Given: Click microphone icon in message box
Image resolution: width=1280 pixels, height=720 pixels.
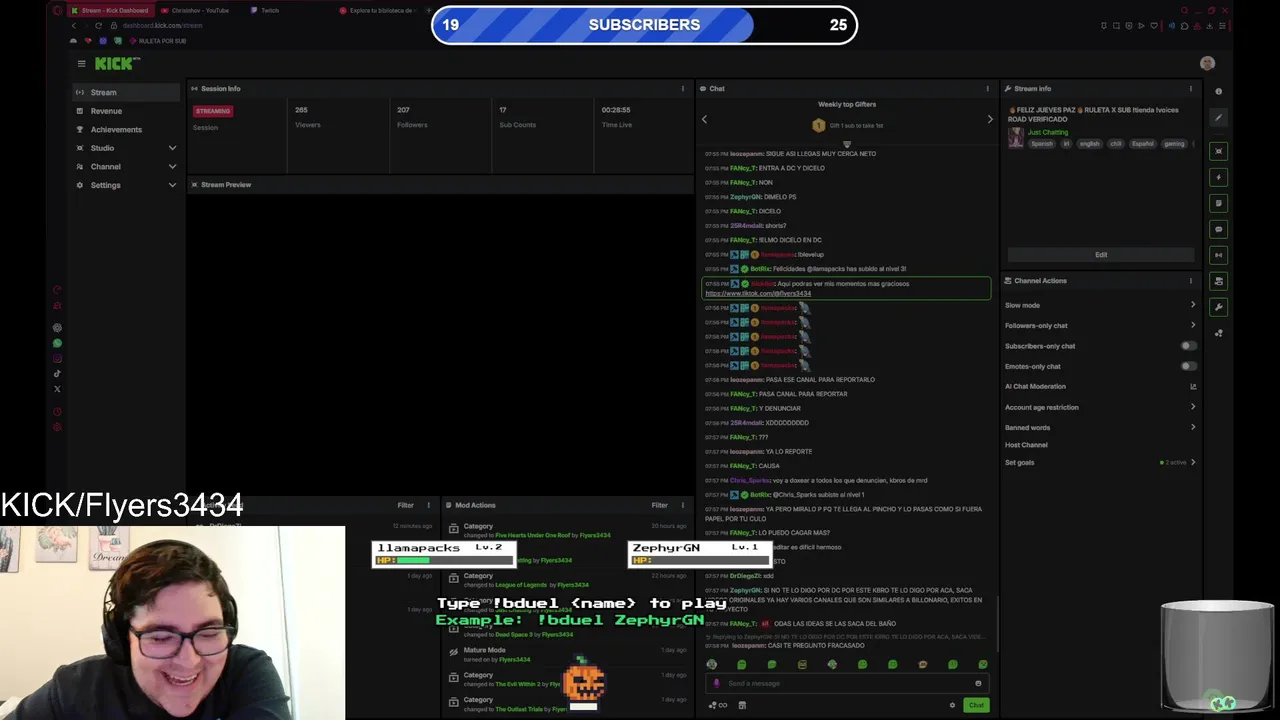Looking at the screenshot, I should (x=716, y=683).
